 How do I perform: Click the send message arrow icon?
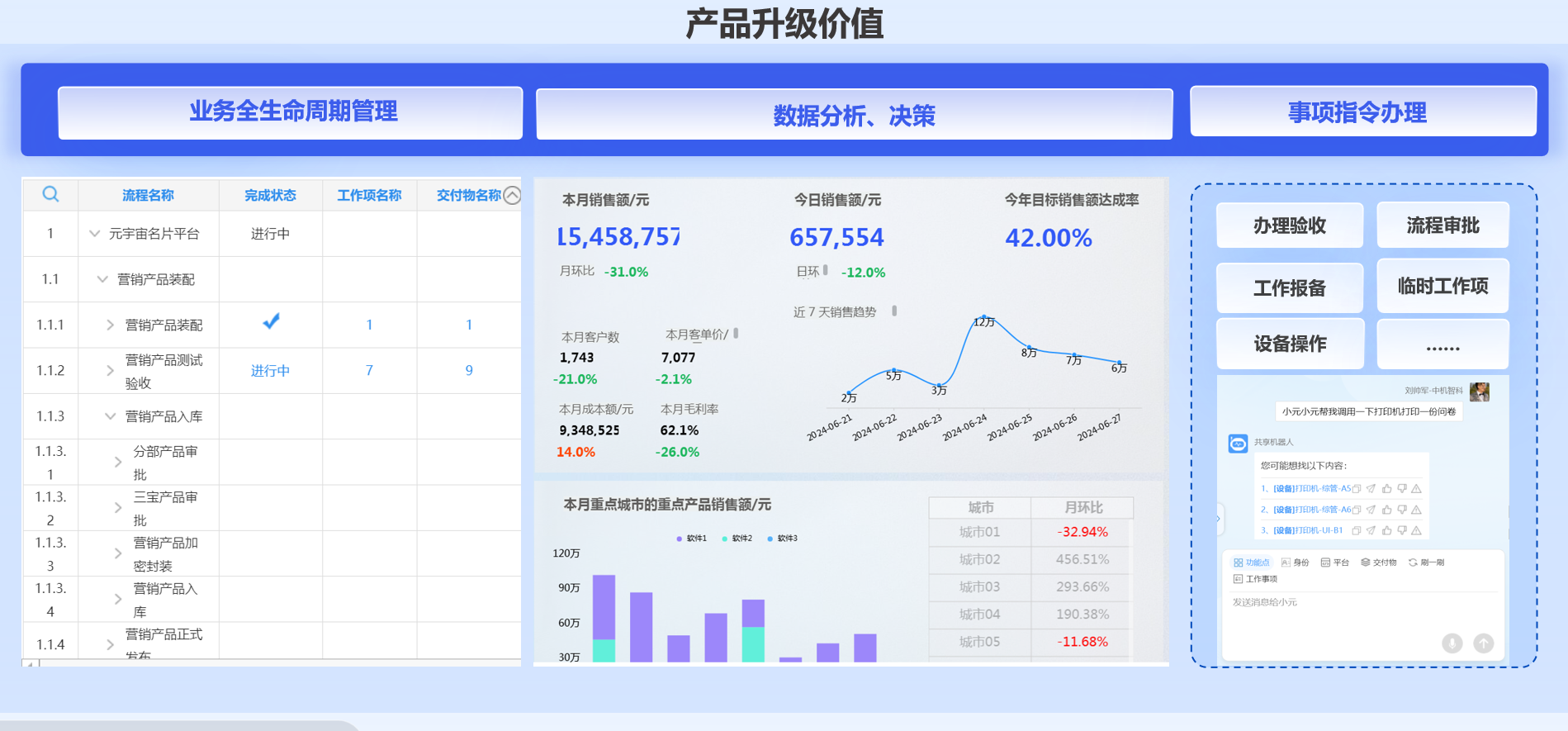(x=1483, y=643)
